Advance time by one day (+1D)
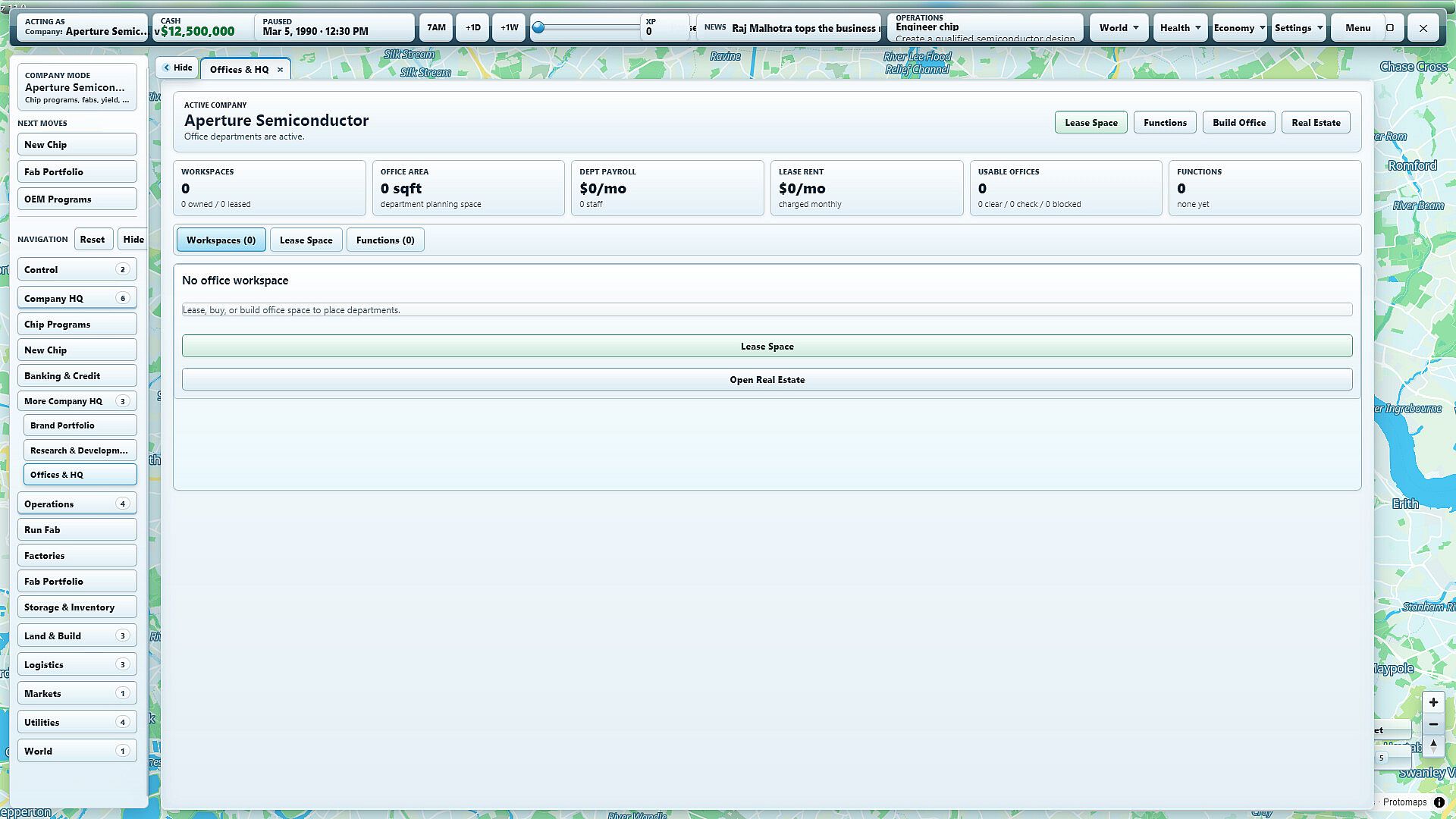Viewport: 1456px width, 819px height. point(472,28)
